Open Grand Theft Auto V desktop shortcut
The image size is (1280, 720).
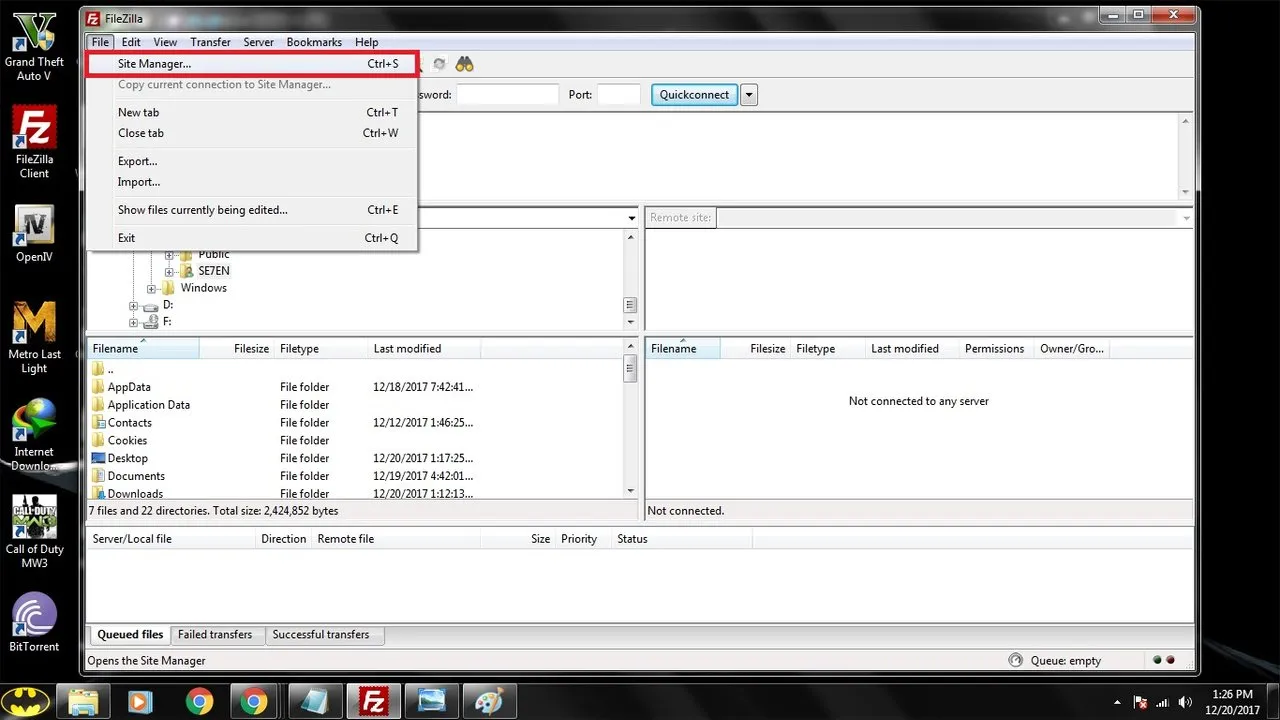point(34,47)
